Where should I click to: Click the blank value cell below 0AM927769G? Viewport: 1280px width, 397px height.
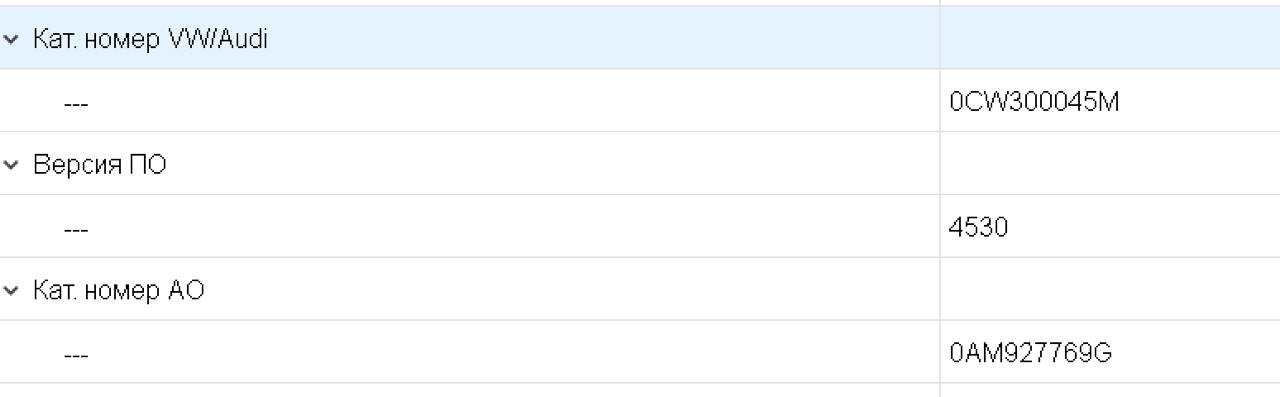click(x=1110, y=391)
